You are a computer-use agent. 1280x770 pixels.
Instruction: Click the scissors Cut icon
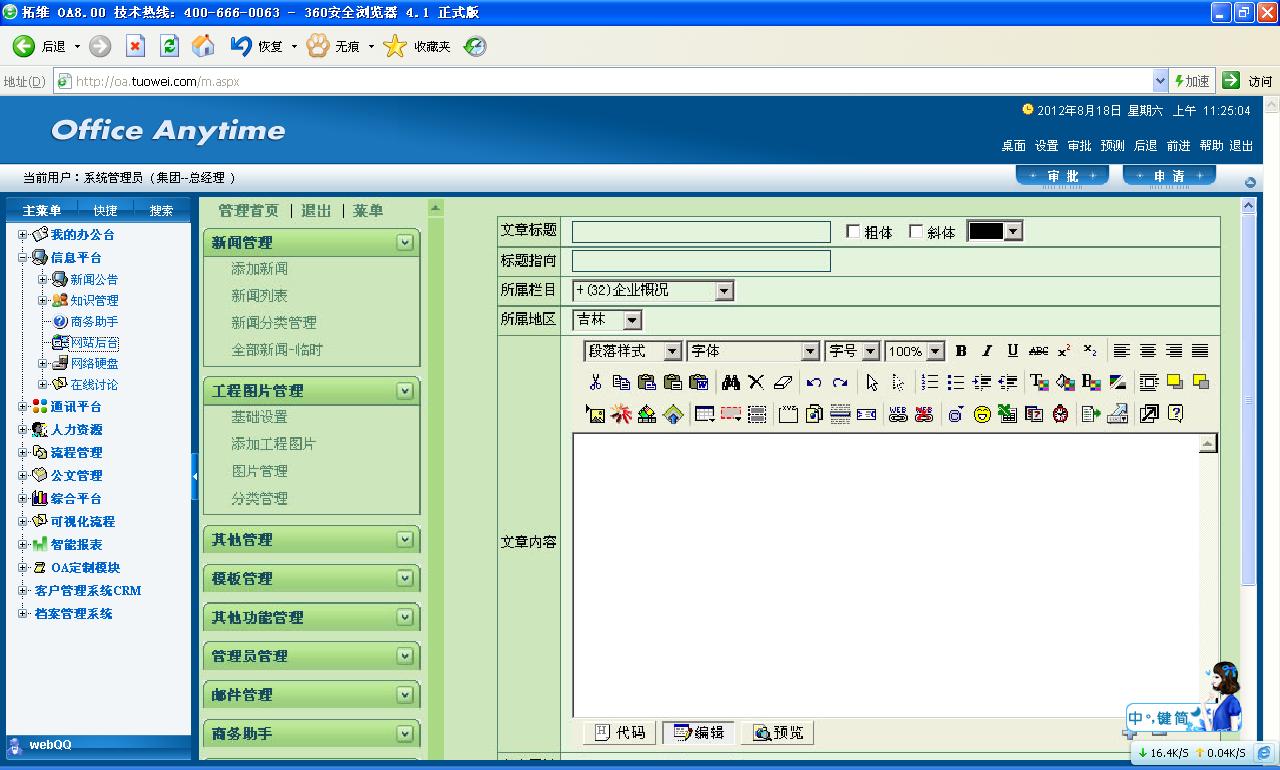[x=595, y=382]
